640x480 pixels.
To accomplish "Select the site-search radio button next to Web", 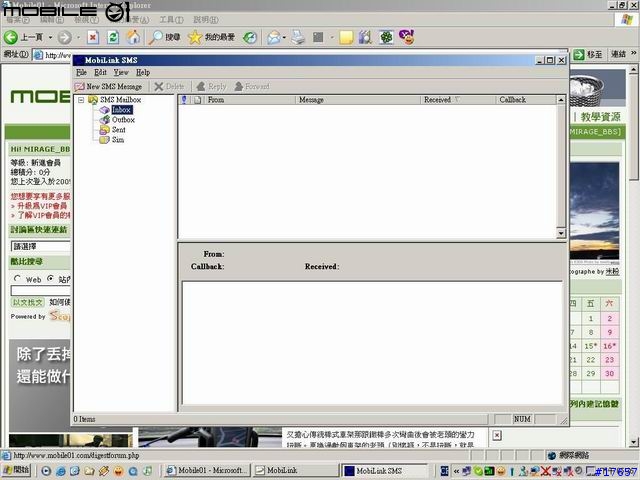I will pyautogui.click(x=50, y=279).
